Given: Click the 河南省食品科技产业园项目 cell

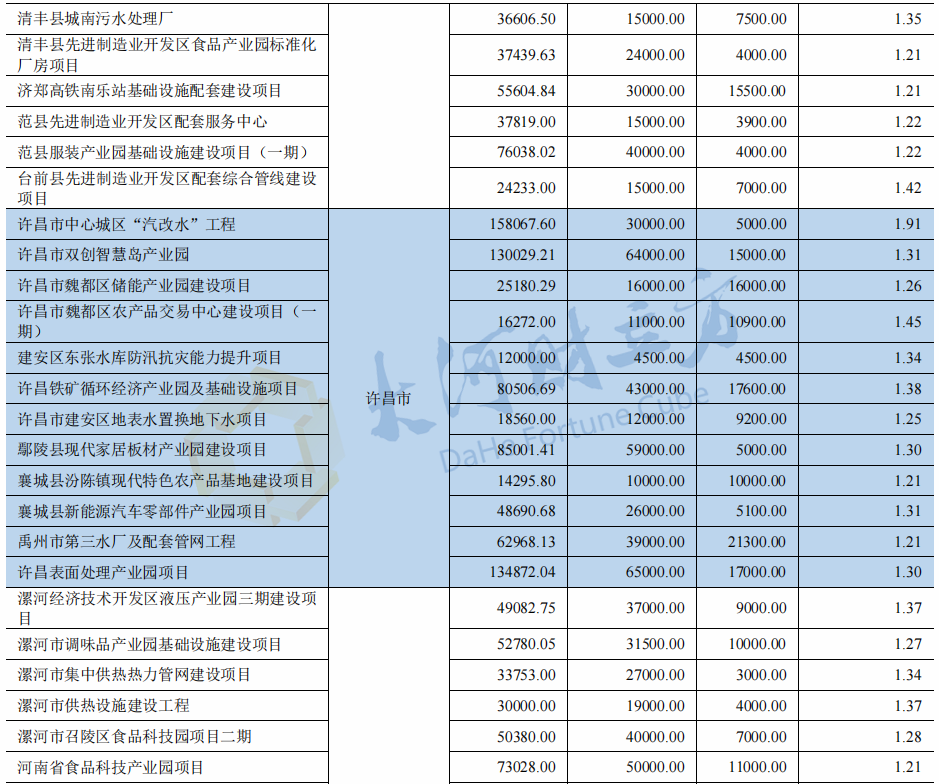Looking at the screenshot, I should point(111,768).
